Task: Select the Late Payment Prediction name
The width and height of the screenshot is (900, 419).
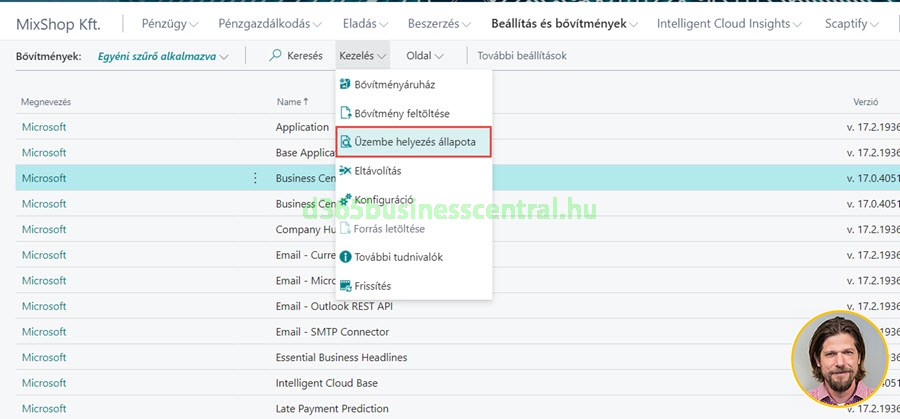Action: click(x=332, y=409)
